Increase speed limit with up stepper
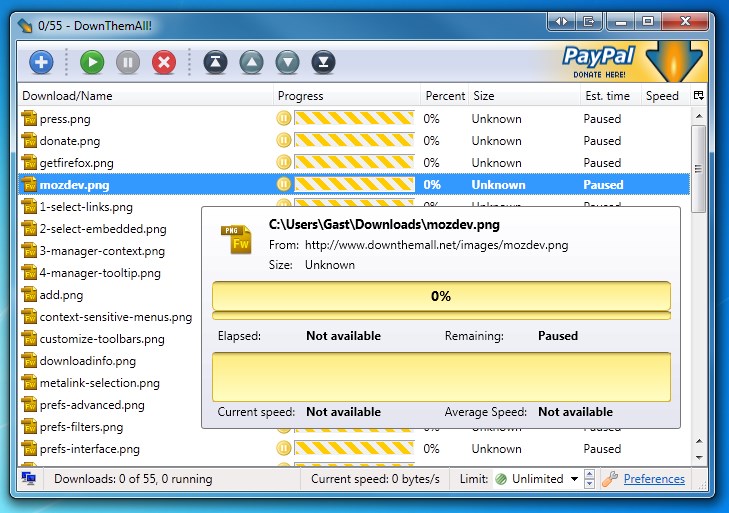The height and width of the screenshot is (513, 729). (x=590, y=474)
